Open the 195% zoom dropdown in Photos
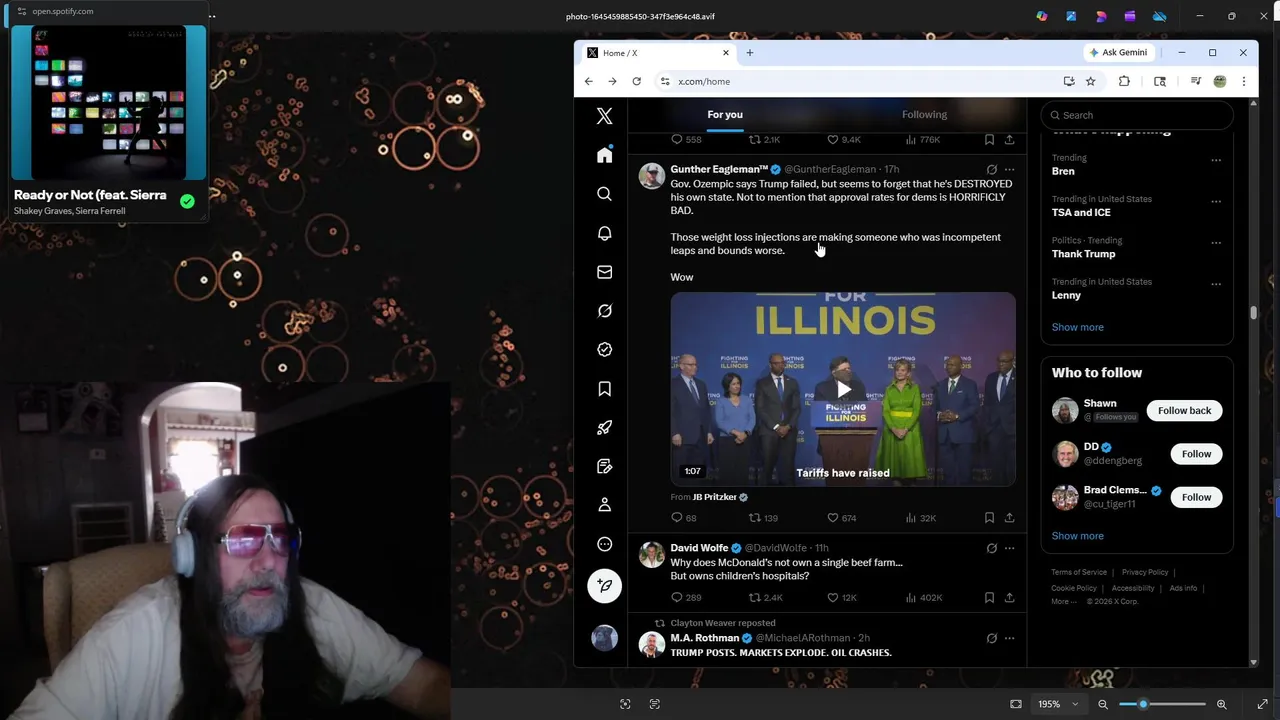 (1058, 704)
